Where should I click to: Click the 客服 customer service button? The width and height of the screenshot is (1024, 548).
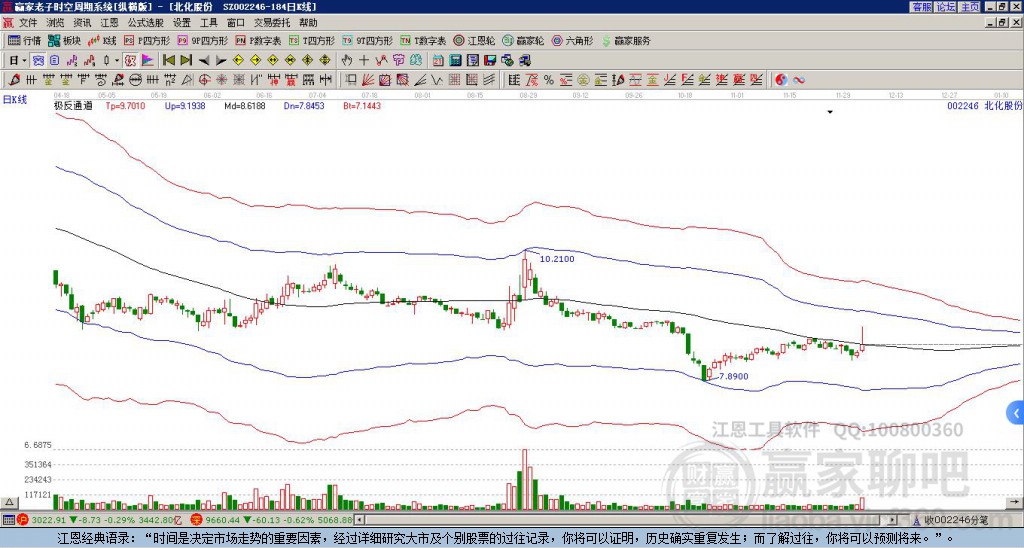click(x=921, y=7)
